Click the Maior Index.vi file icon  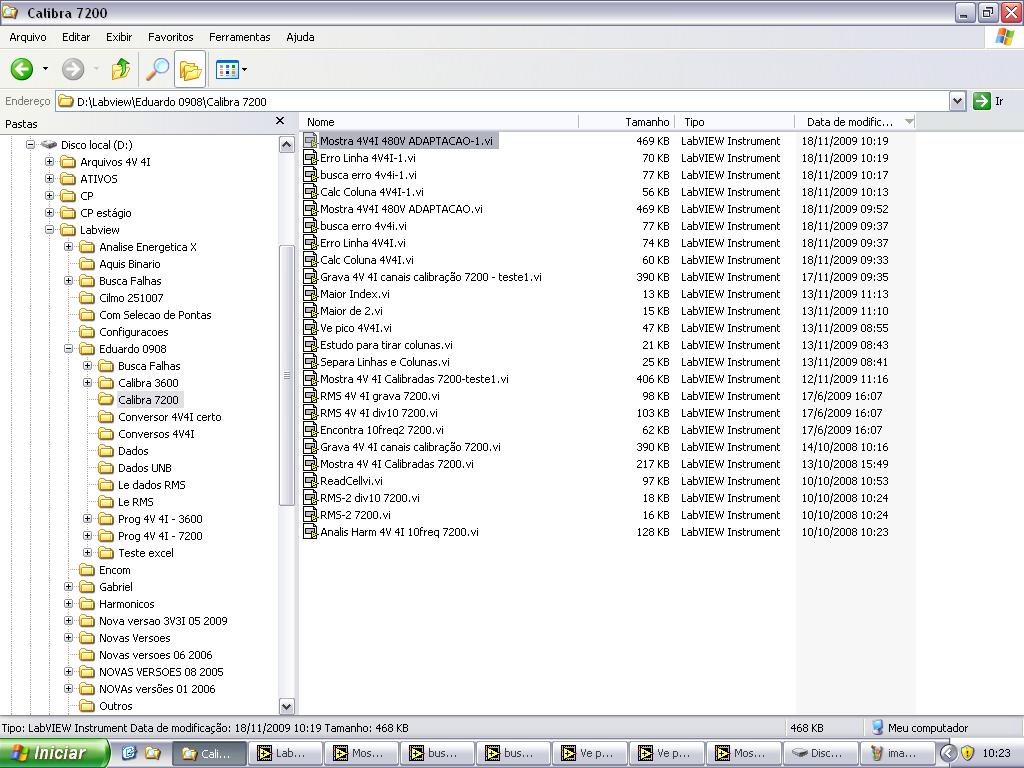tap(310, 294)
